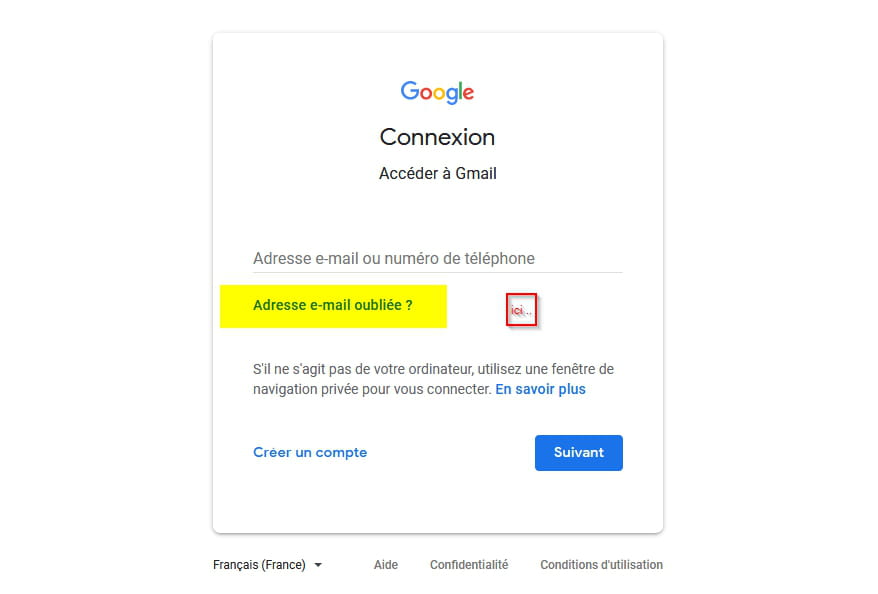Click the underline of the email field
878x594 pixels.
(x=437, y=272)
